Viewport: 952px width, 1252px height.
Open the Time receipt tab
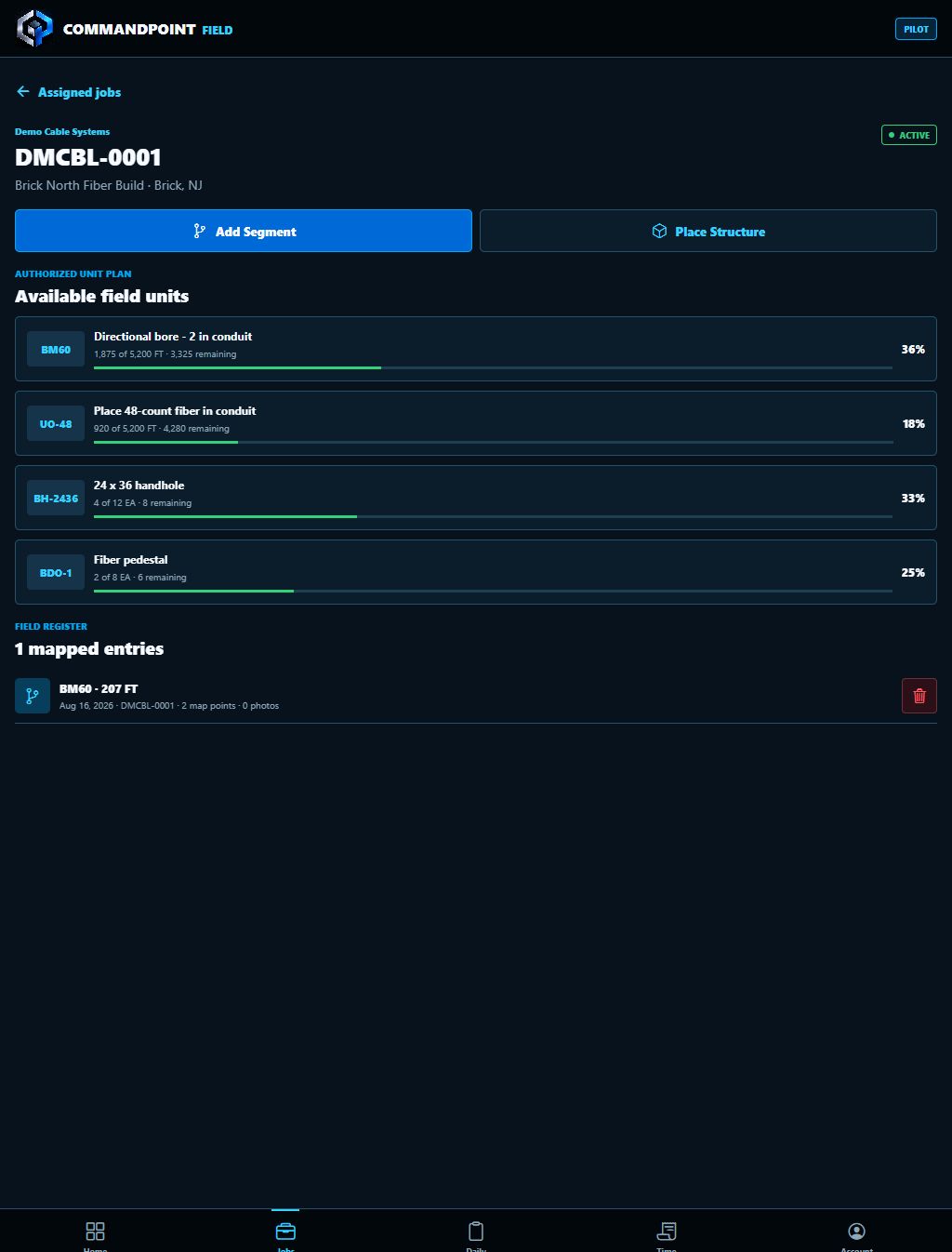(667, 1232)
